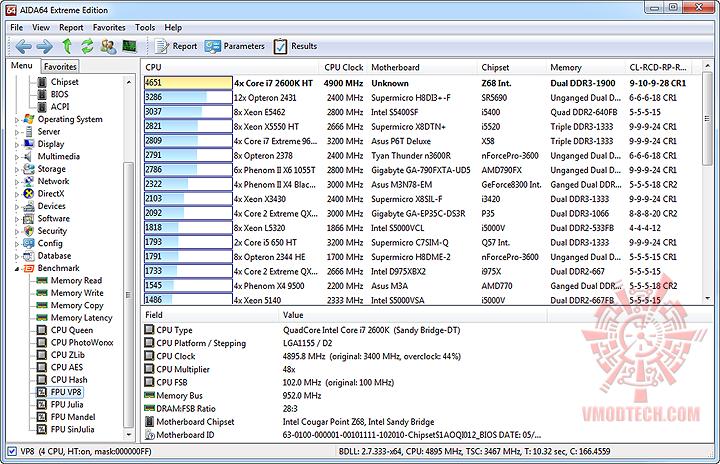Viewport: 720px width, 464px height.
Task: Click the 3286 score bar for Opteron 2431
Action: [x=188, y=97]
